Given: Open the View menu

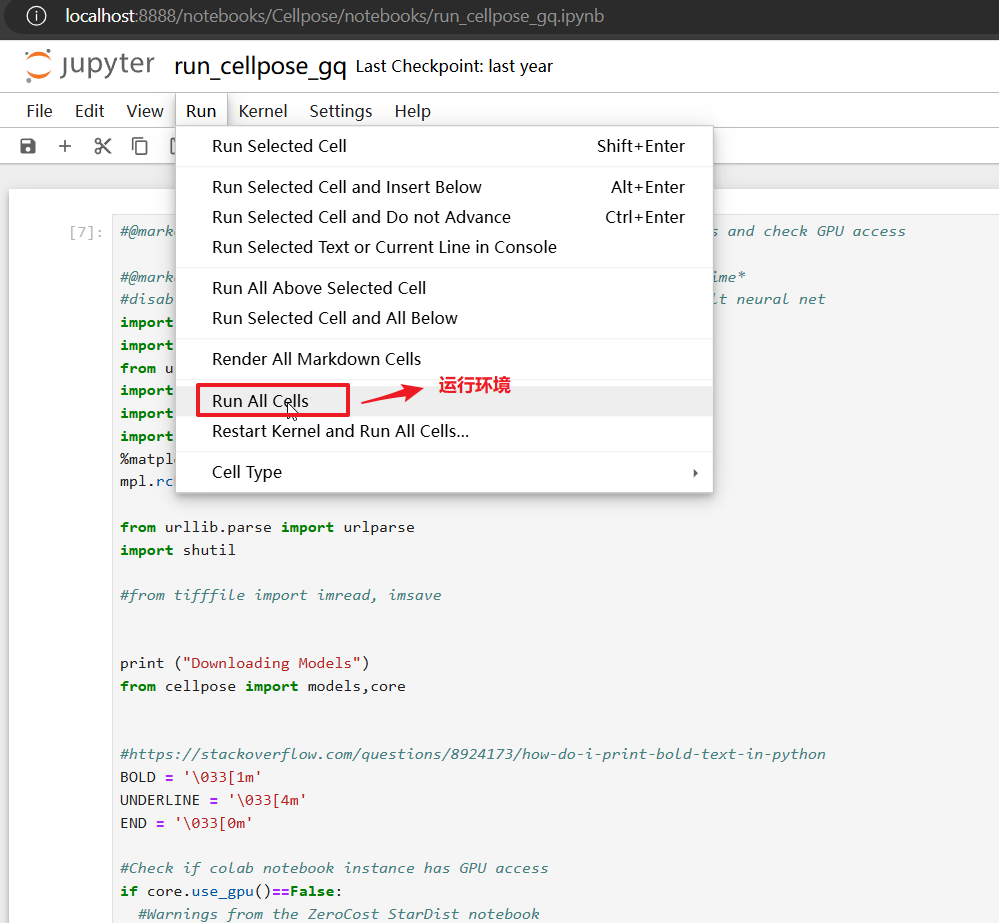Looking at the screenshot, I should (x=145, y=111).
